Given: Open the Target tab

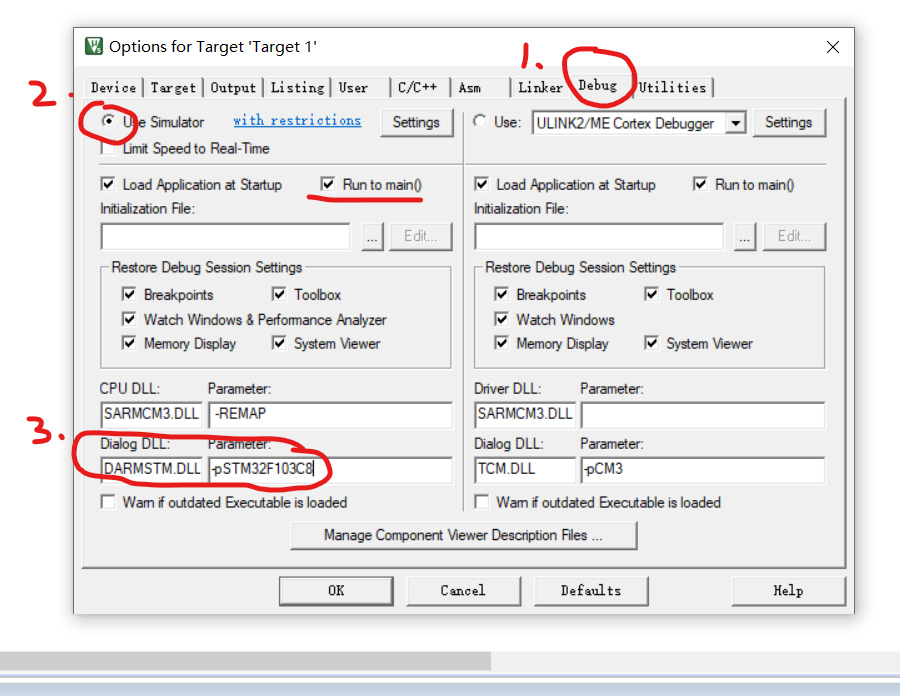Looking at the screenshot, I should [x=173, y=87].
